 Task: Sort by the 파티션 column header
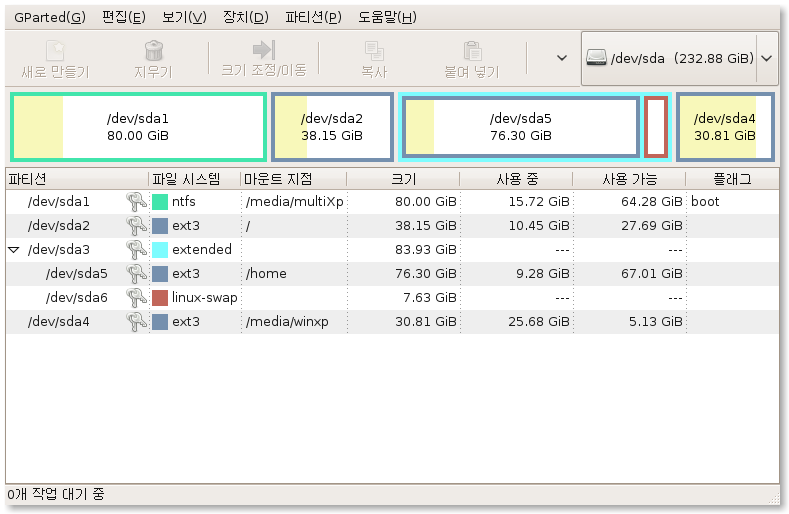(x=77, y=179)
